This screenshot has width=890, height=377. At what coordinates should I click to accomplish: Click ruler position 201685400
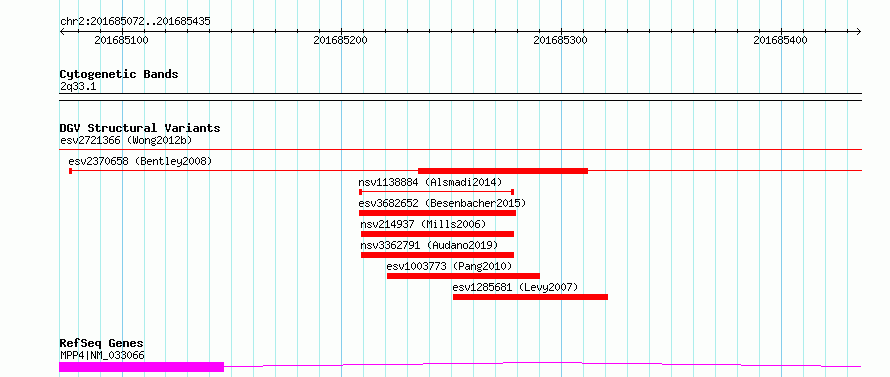pyautogui.click(x=780, y=40)
